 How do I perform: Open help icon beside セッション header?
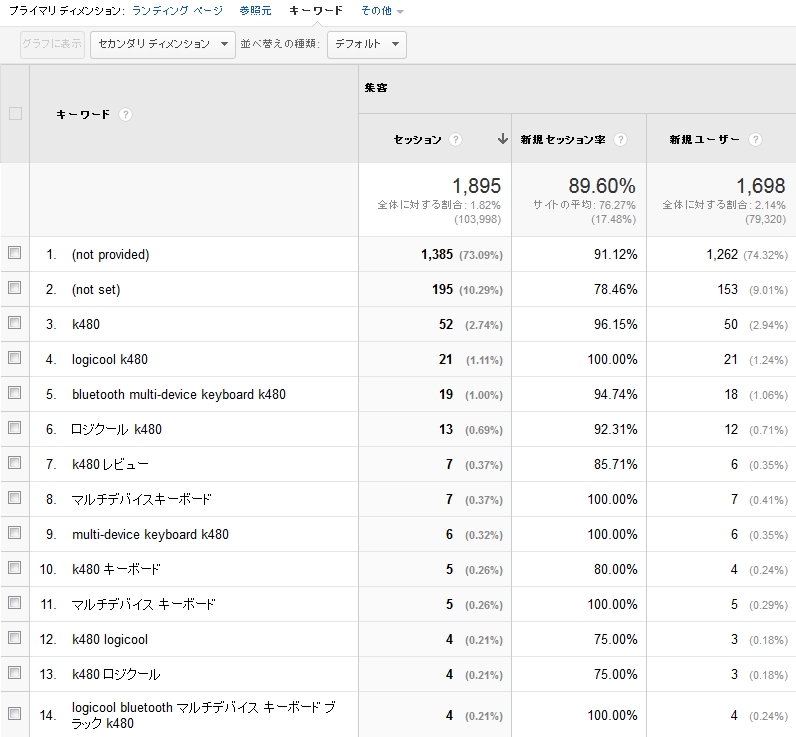pos(455,140)
